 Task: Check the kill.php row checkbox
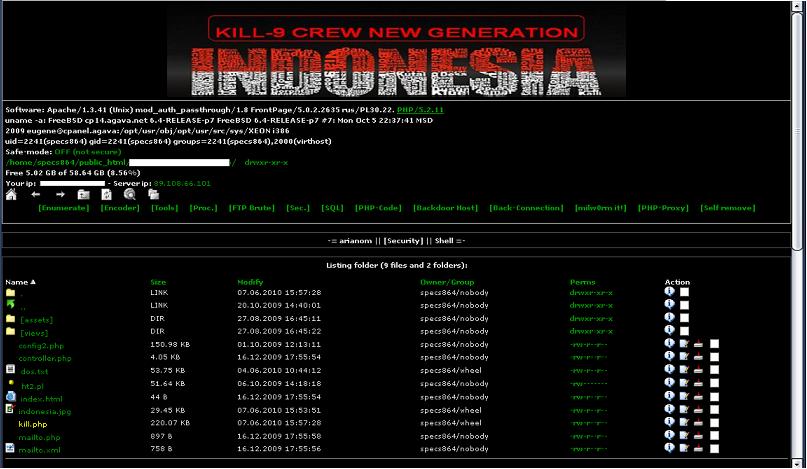[x=714, y=422]
